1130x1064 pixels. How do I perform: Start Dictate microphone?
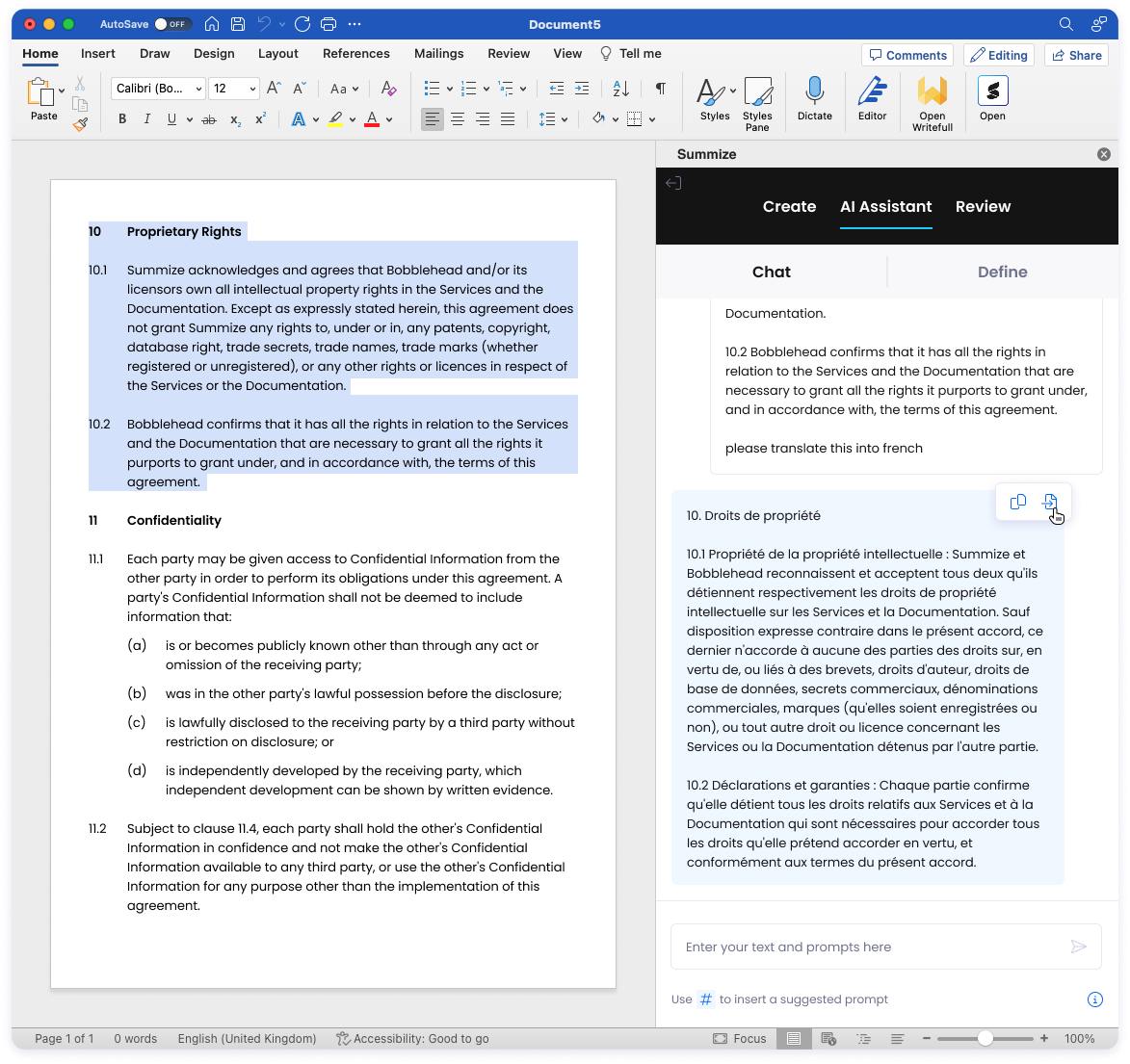(x=815, y=99)
